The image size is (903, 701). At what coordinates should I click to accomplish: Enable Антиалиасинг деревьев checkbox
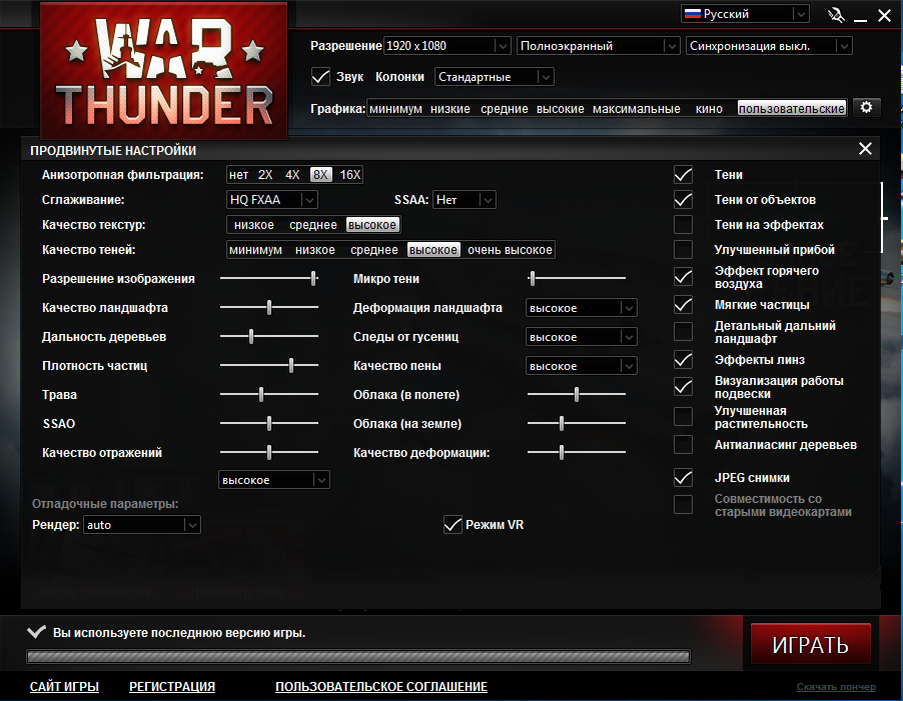point(683,445)
